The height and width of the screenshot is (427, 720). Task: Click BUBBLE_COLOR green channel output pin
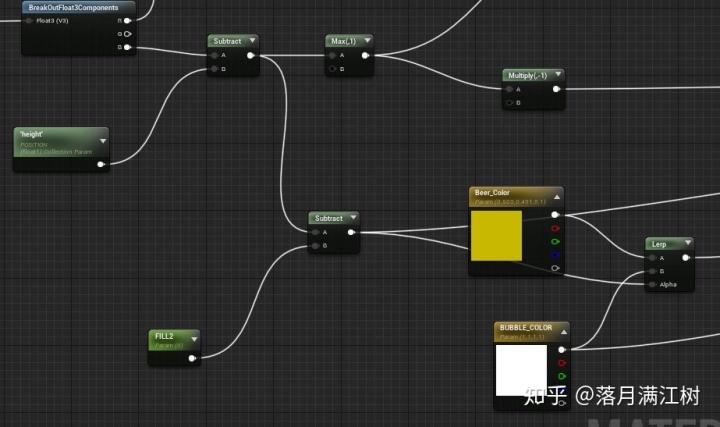coord(561,376)
